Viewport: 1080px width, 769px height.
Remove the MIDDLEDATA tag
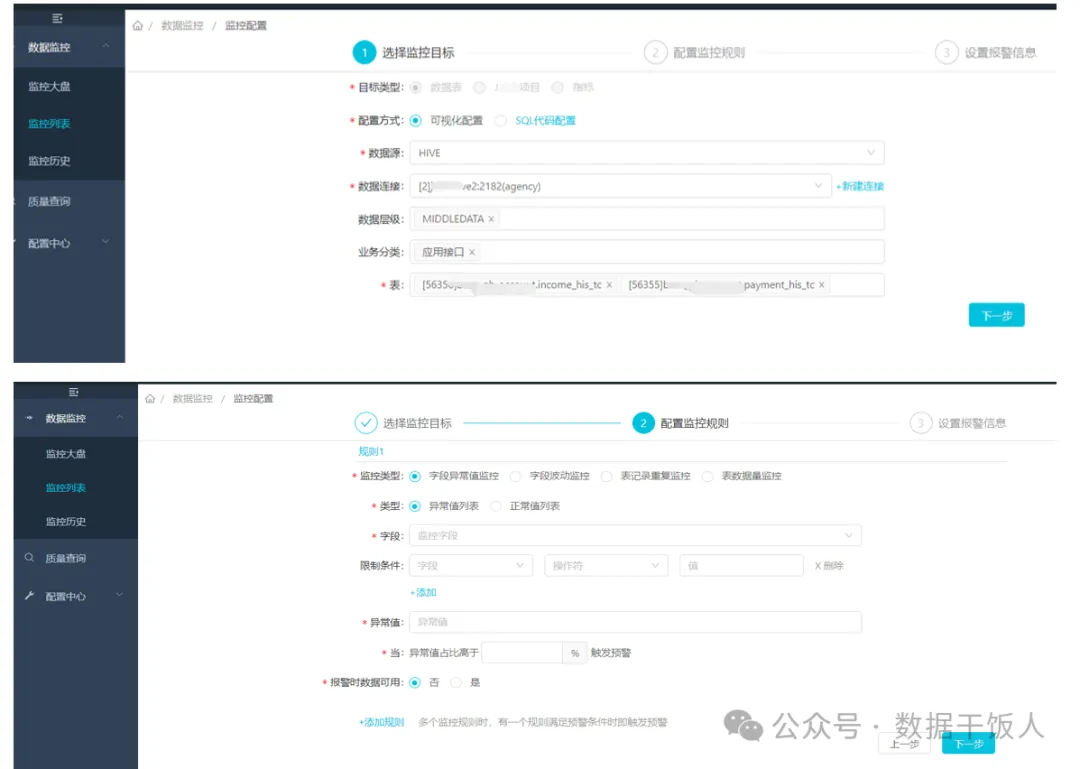click(x=491, y=219)
